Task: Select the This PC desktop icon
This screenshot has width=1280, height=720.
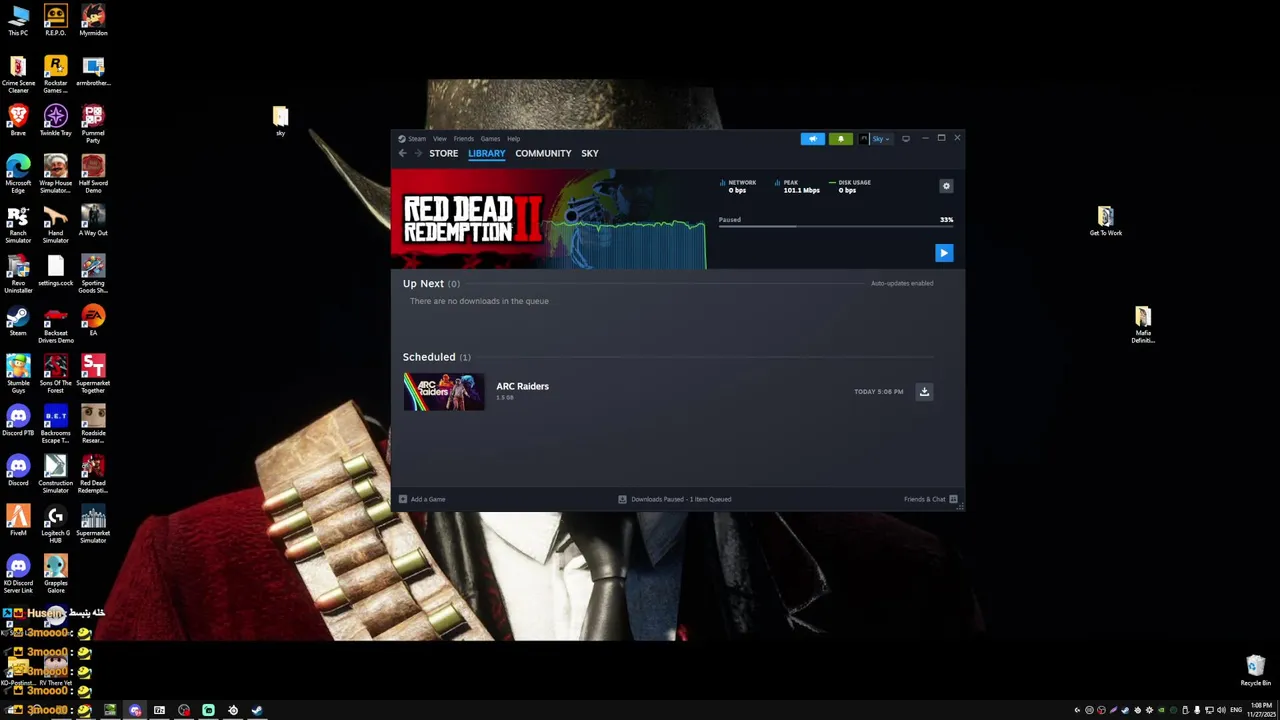Action: pos(18,20)
